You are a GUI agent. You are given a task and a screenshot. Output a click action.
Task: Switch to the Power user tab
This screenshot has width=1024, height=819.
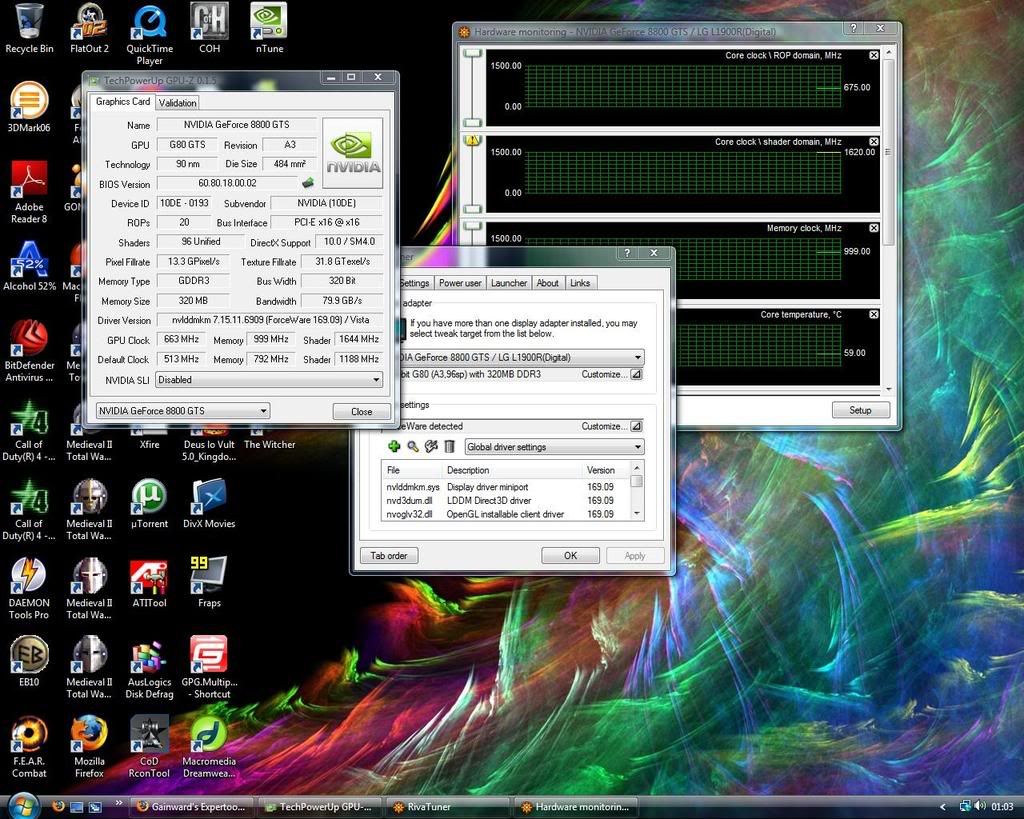pos(460,283)
